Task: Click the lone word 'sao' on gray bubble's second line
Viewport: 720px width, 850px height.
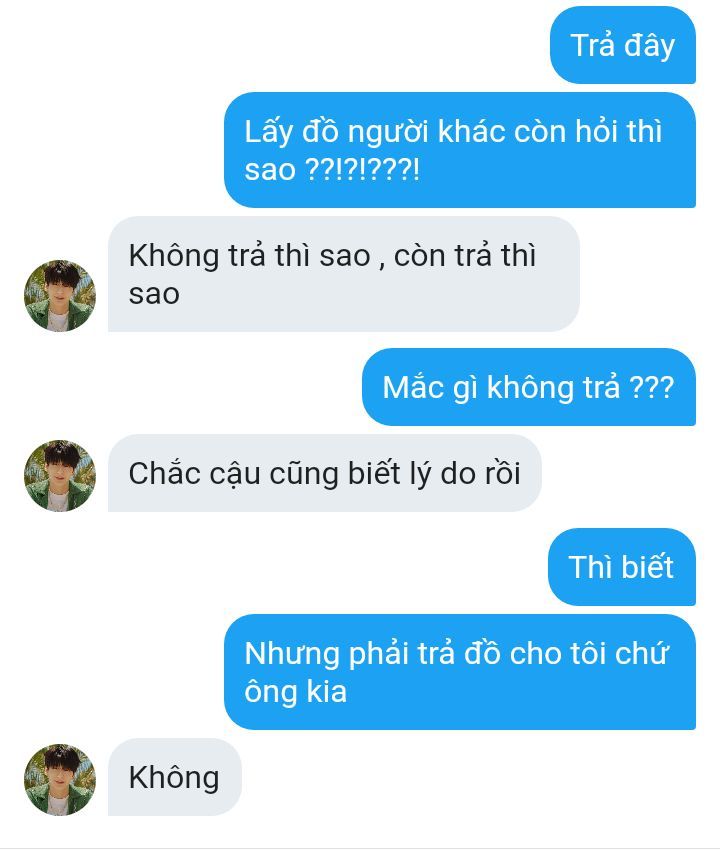Action: (154, 294)
